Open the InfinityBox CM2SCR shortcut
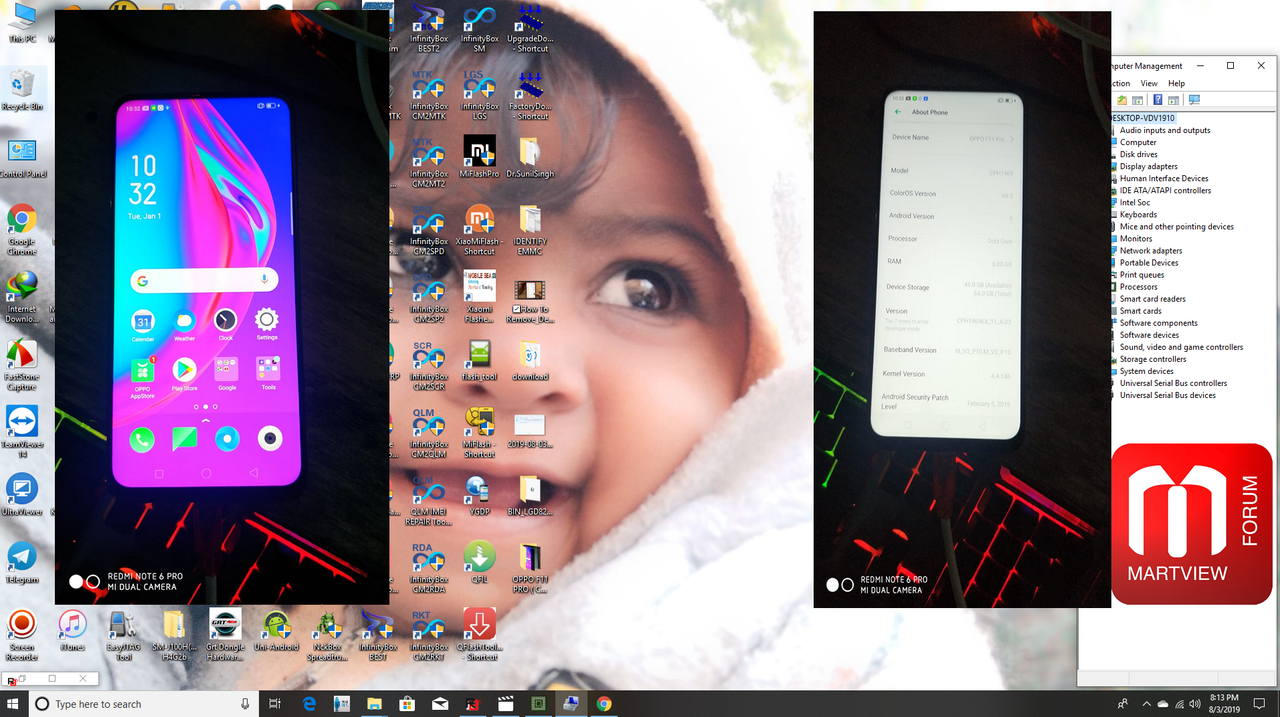This screenshot has height=717, width=1280. (429, 366)
